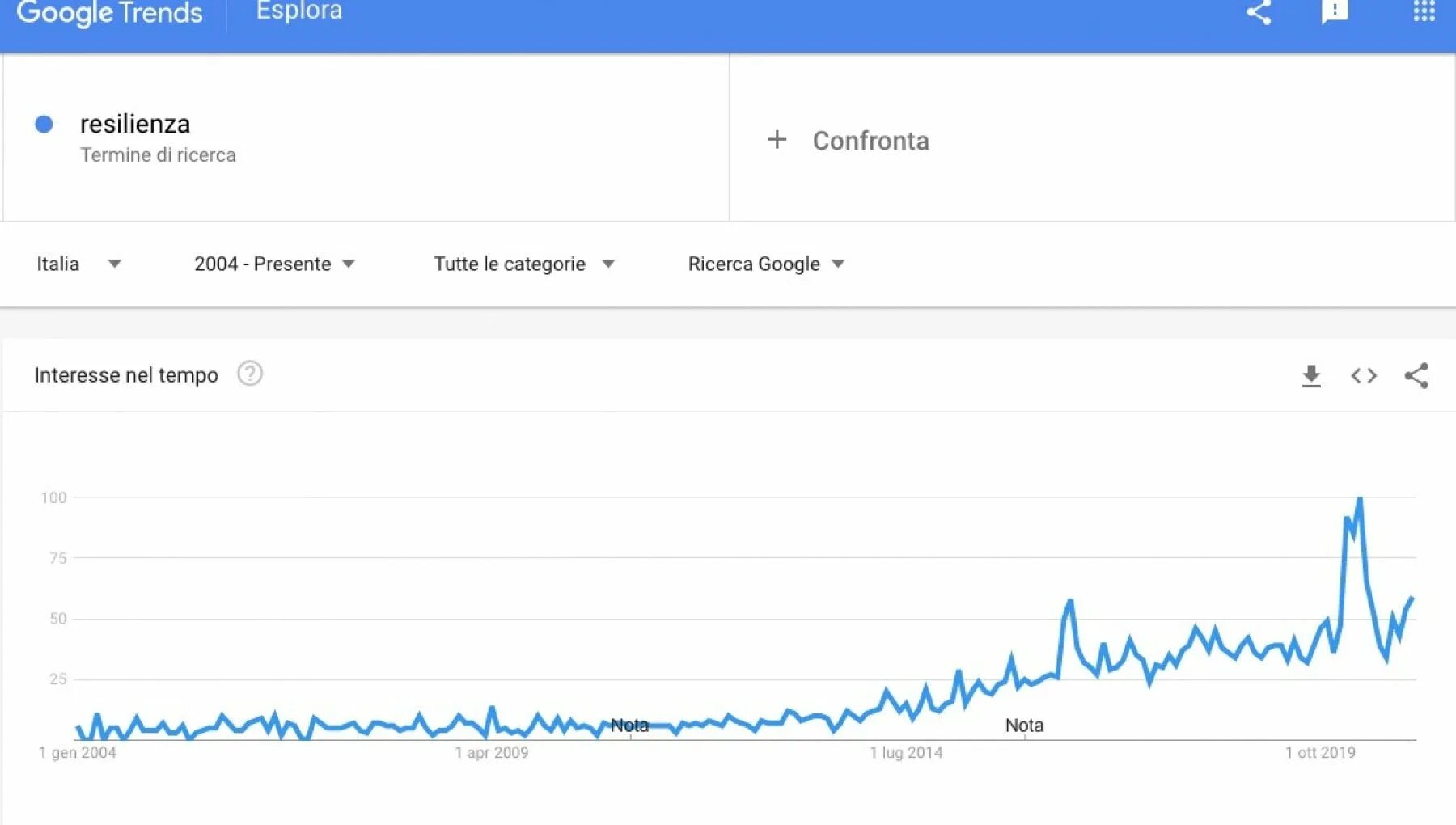Click the highest peak on the trend line
Viewport: 1456px width, 825px height.
[1360, 499]
